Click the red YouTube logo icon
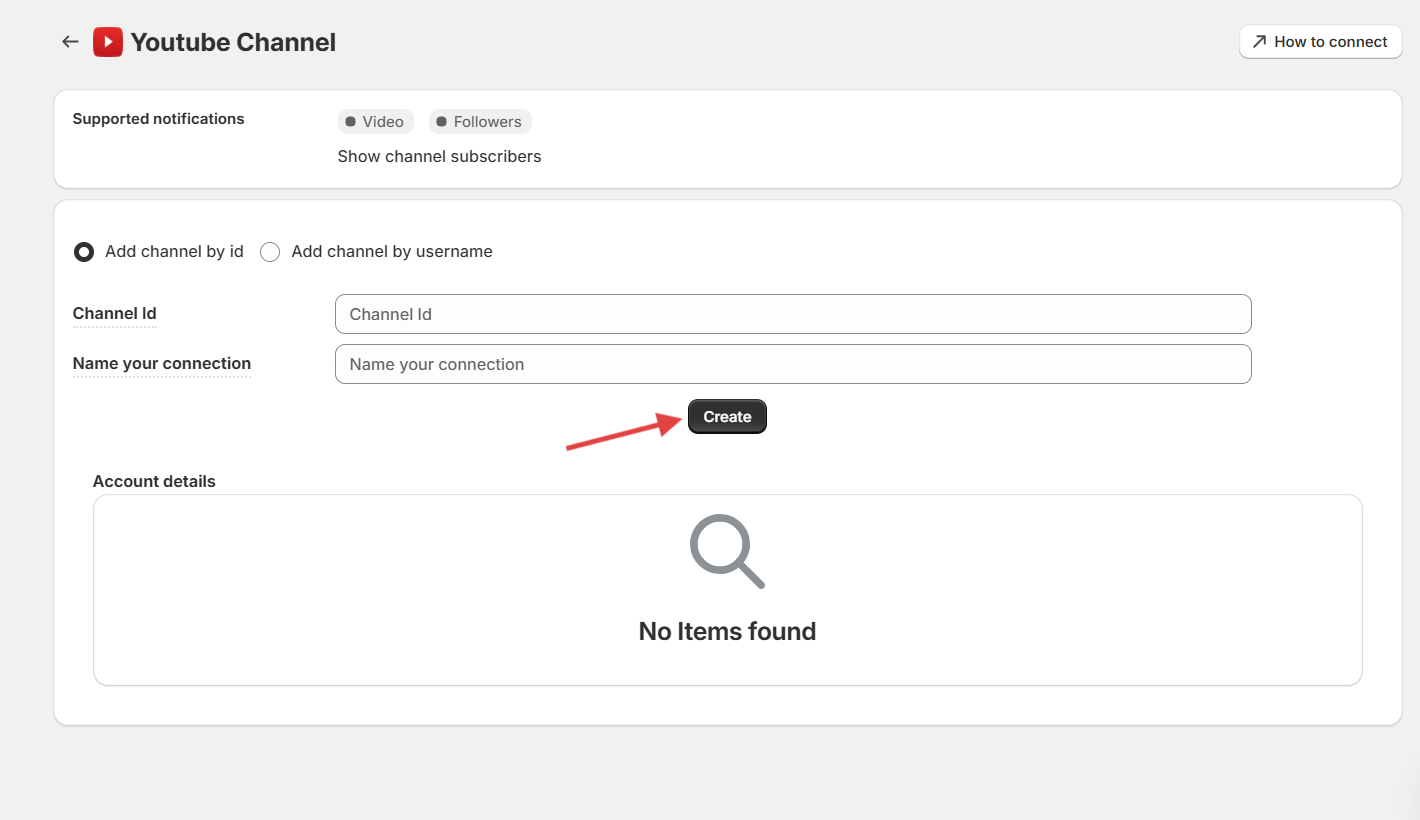This screenshot has height=820, width=1420. 108,42
